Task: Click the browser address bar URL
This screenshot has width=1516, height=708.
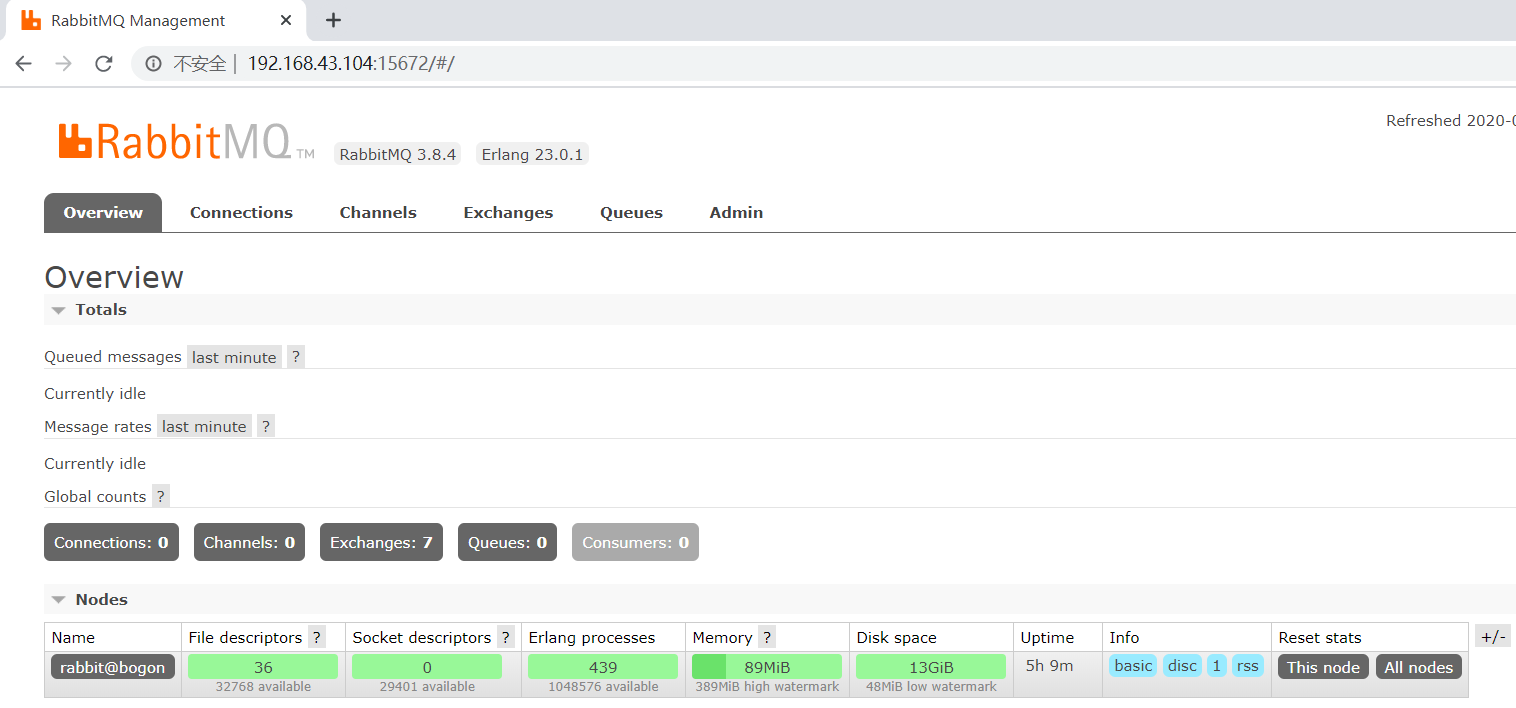Action: tap(351, 64)
